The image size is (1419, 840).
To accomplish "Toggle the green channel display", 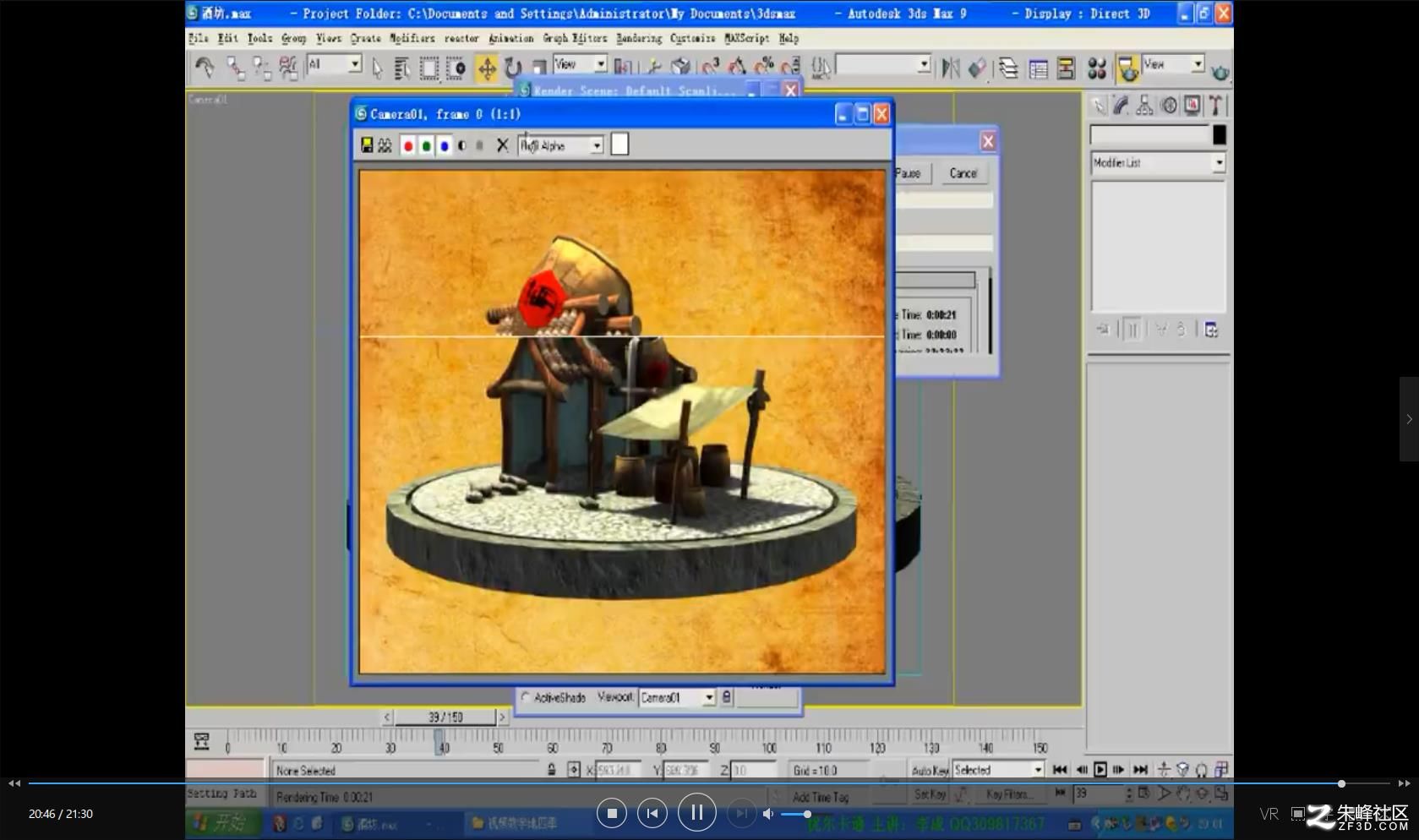I will pyautogui.click(x=426, y=145).
